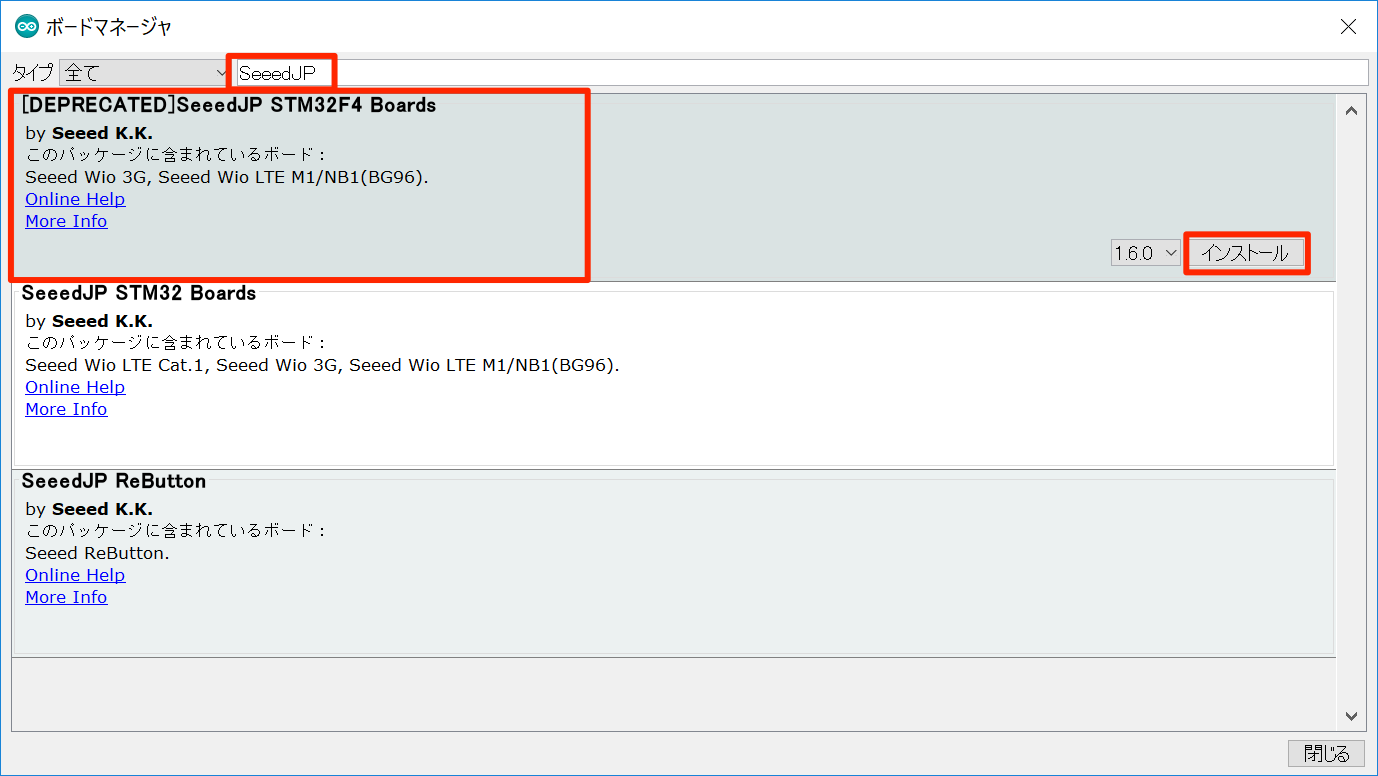Open More Info for SeeedJP STM32F4 Boards
This screenshot has height=776, width=1378.
pyautogui.click(x=66, y=221)
